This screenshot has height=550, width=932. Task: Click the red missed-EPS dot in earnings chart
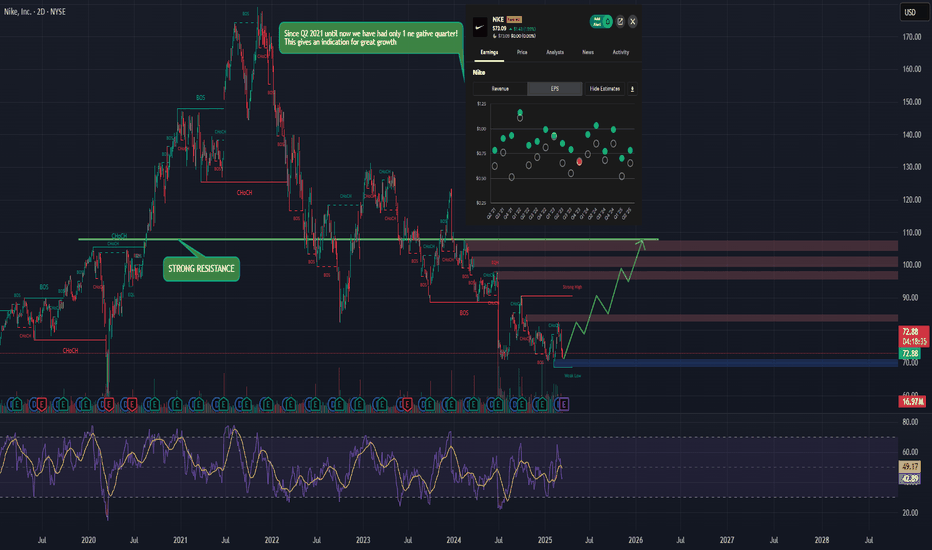(580, 162)
